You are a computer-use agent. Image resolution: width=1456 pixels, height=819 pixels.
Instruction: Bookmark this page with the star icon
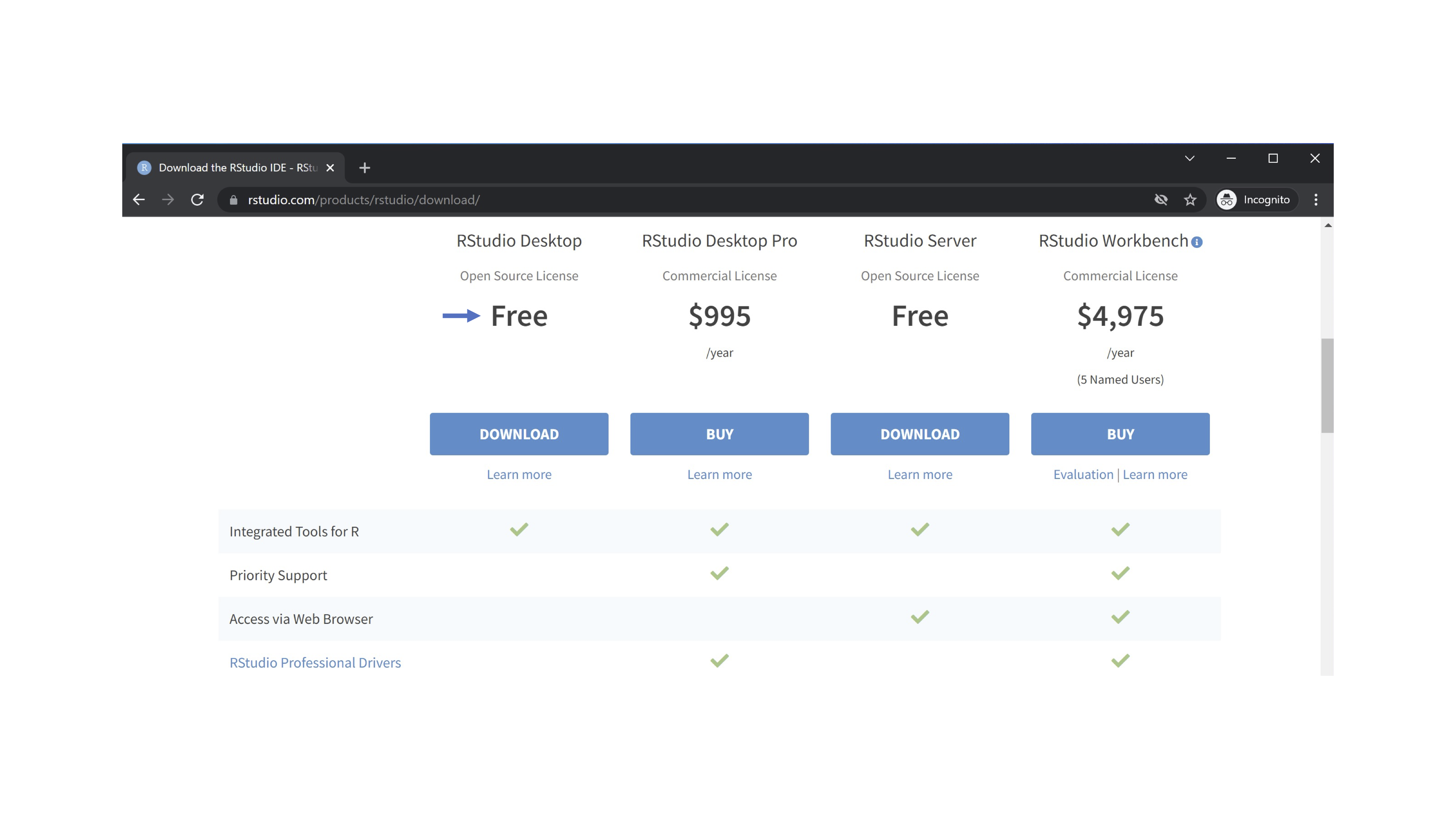pos(1190,199)
